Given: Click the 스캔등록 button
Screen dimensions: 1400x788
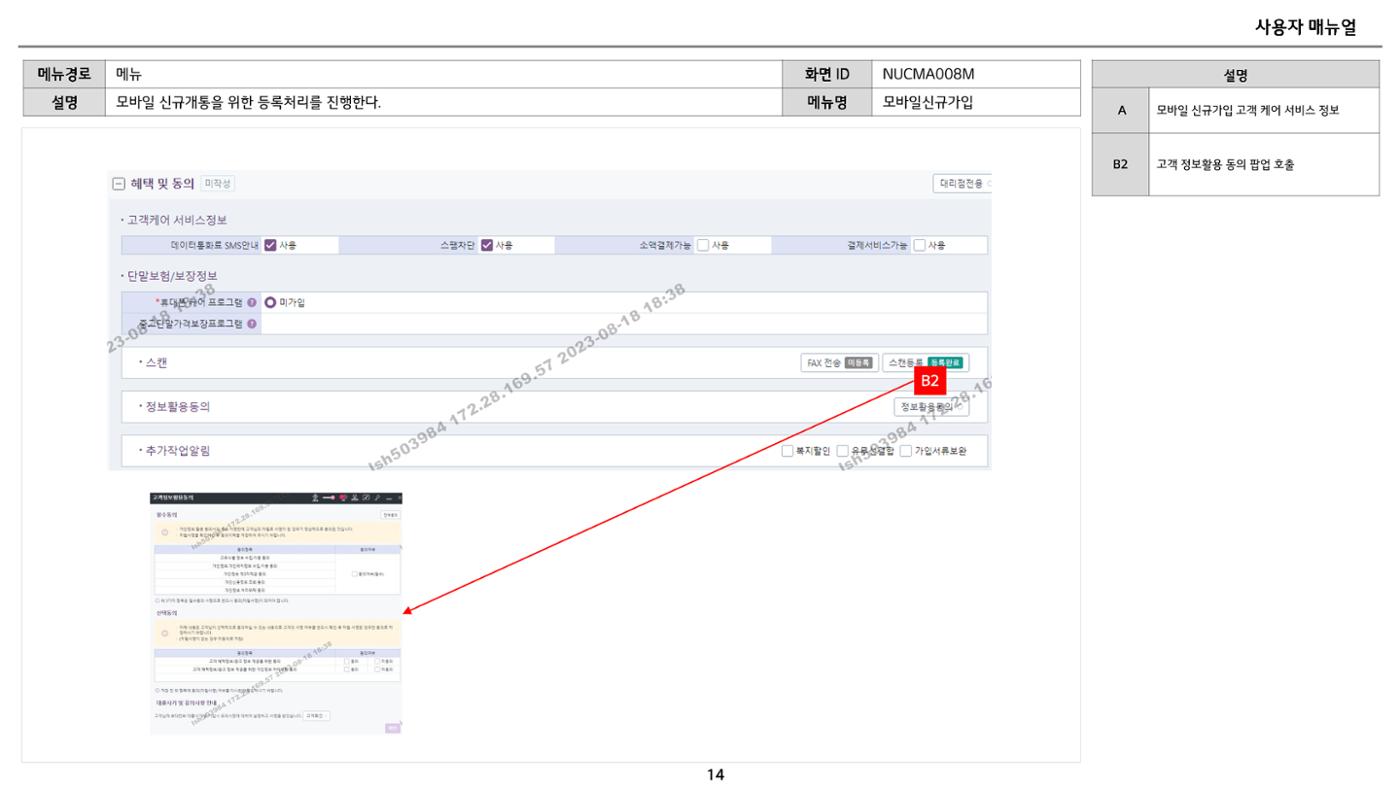Looking at the screenshot, I should click(x=925, y=363).
